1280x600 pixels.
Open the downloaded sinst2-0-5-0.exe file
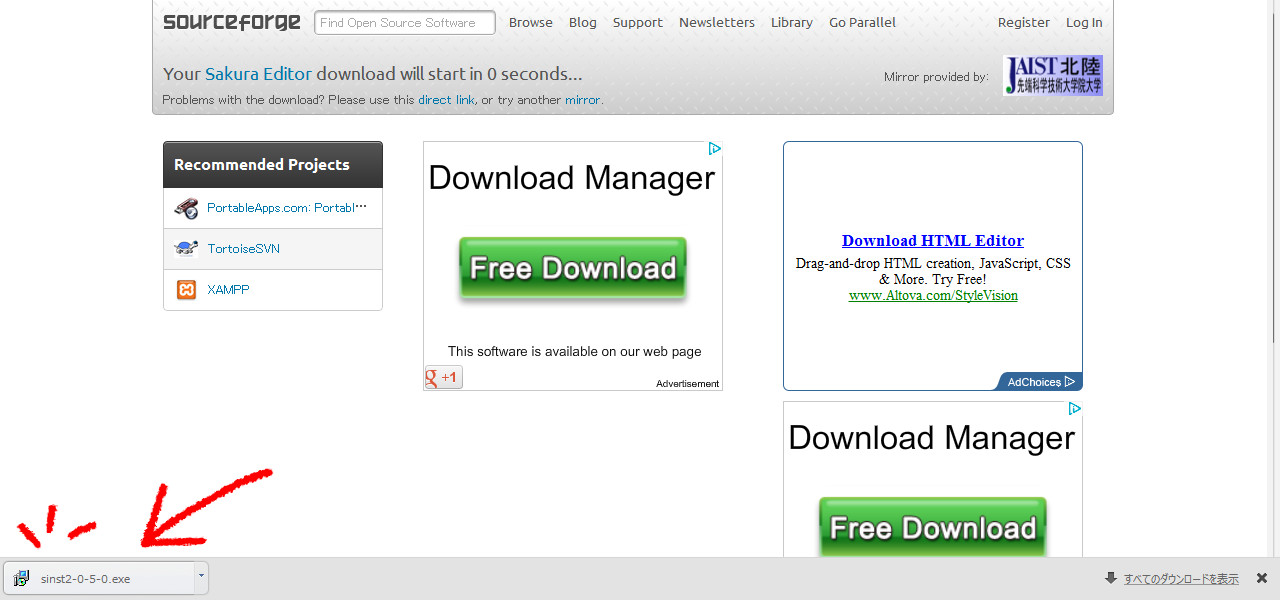point(100,578)
